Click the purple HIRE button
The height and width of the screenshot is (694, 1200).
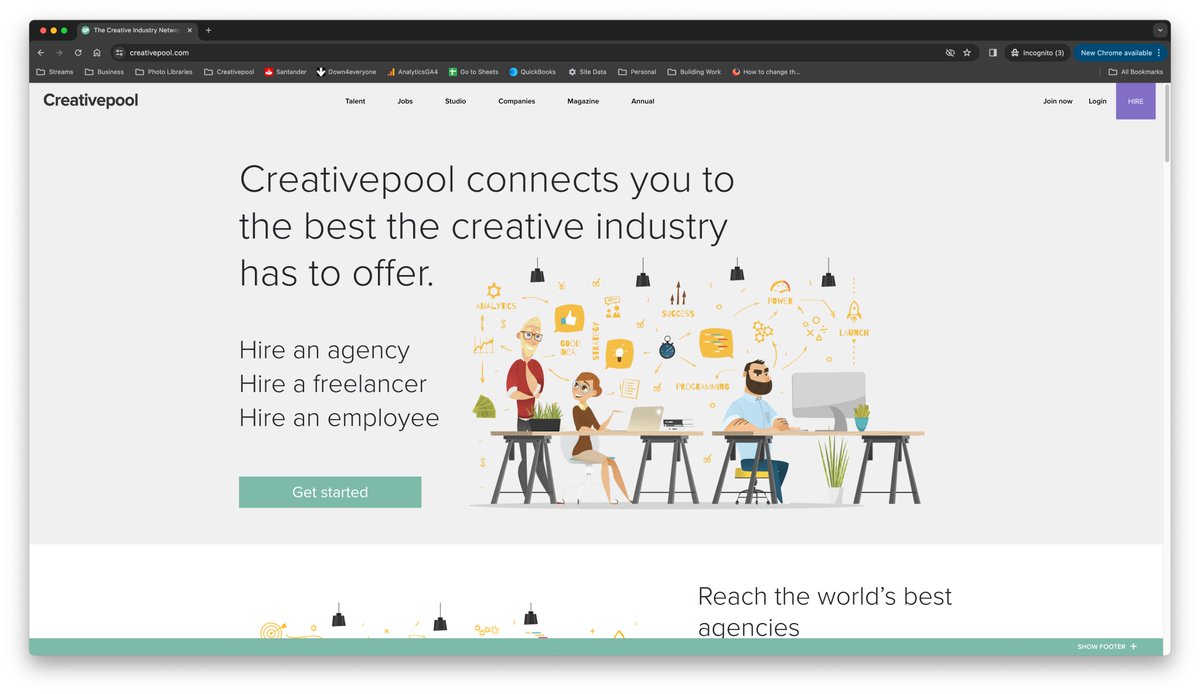[x=1136, y=101]
